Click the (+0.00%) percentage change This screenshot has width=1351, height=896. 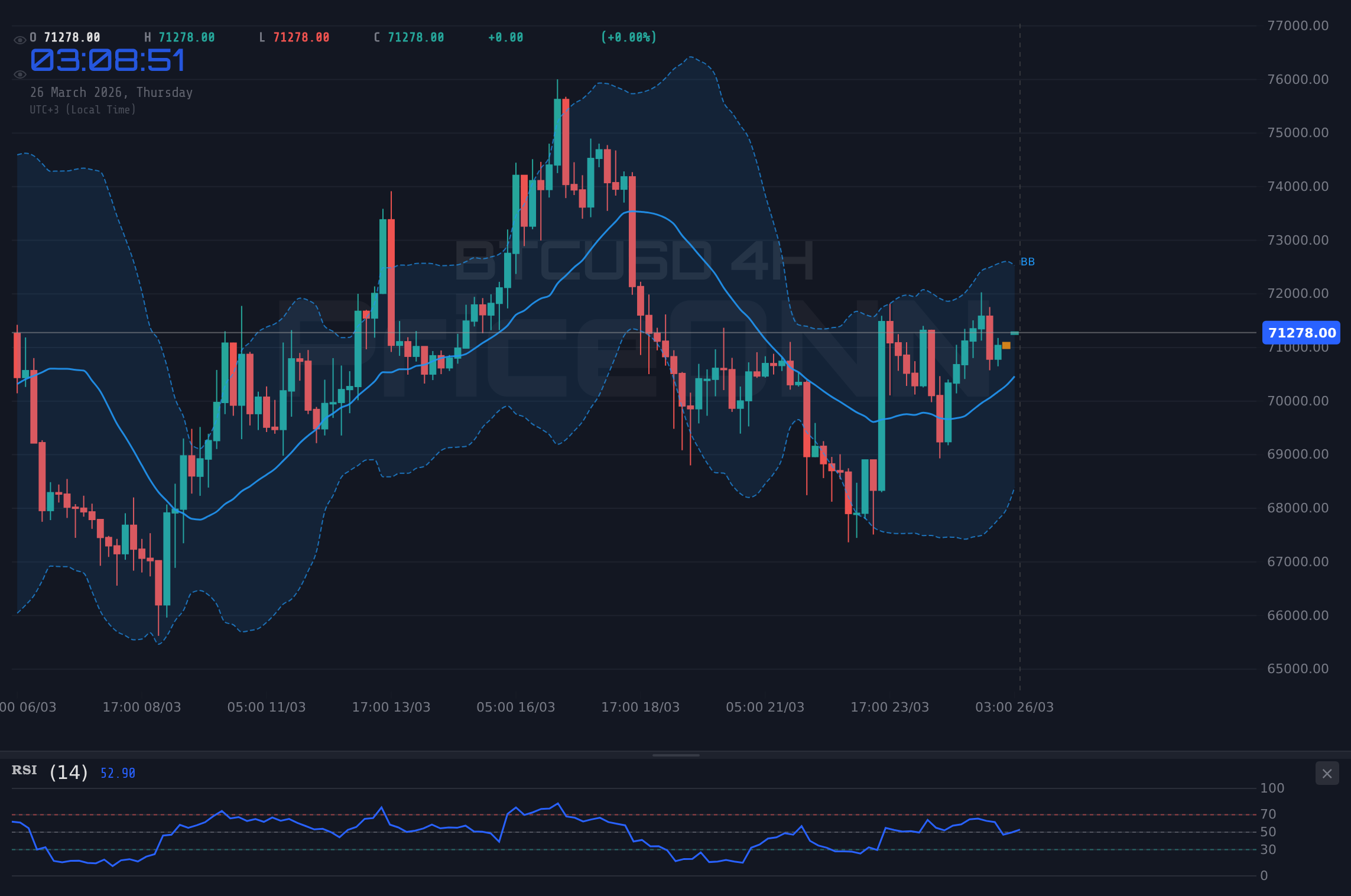coord(628,37)
